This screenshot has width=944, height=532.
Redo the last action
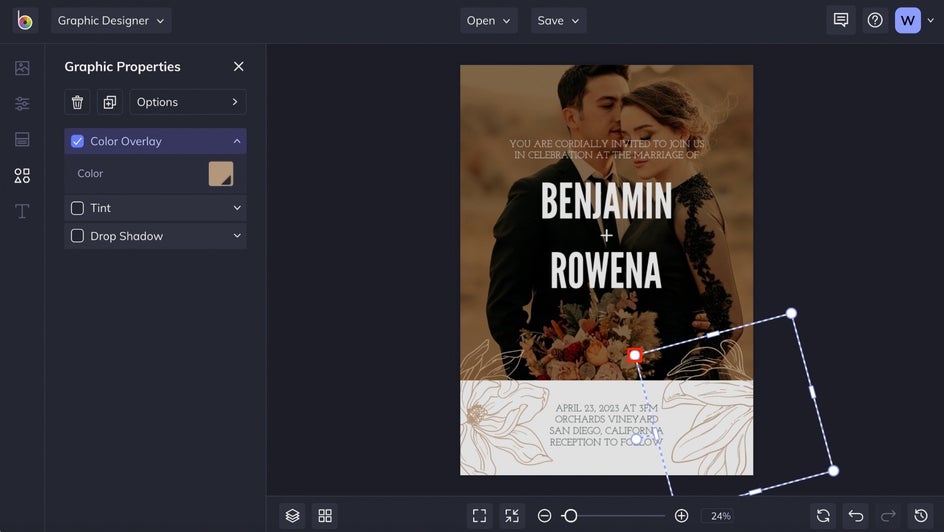888,516
